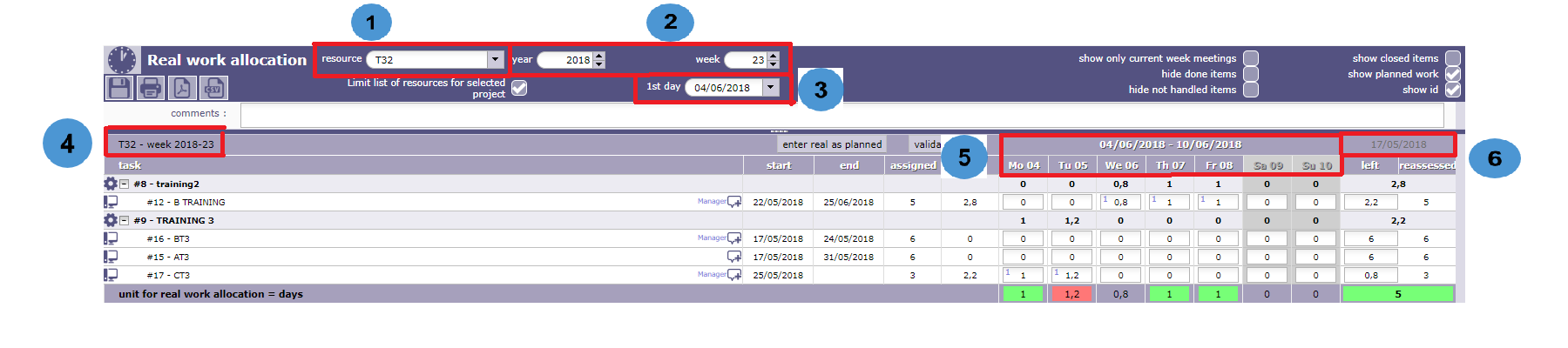The width and height of the screenshot is (1568, 348).
Task: Click into the comments text field
Action: point(841,115)
